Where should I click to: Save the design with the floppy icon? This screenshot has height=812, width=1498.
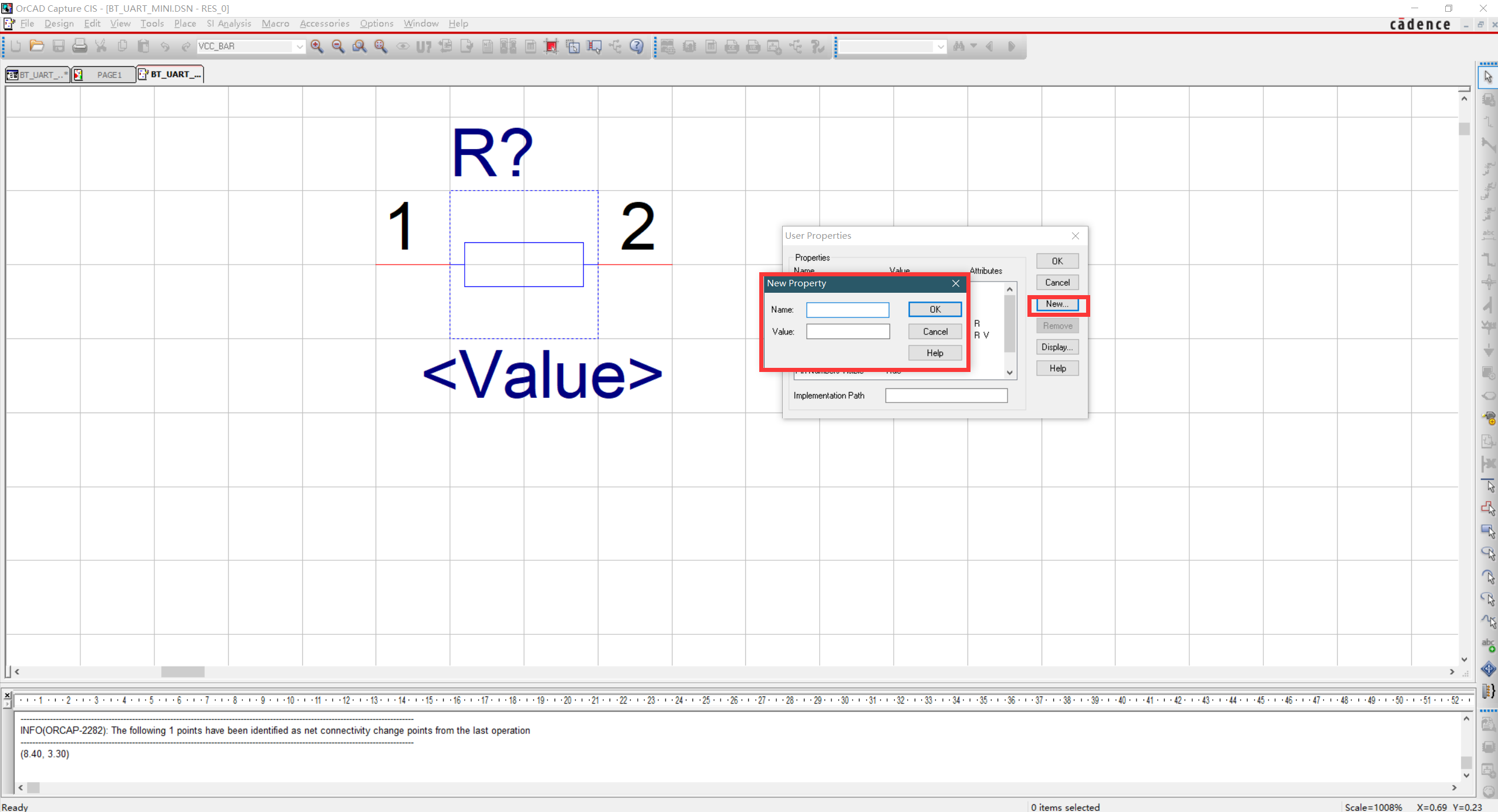point(58,46)
